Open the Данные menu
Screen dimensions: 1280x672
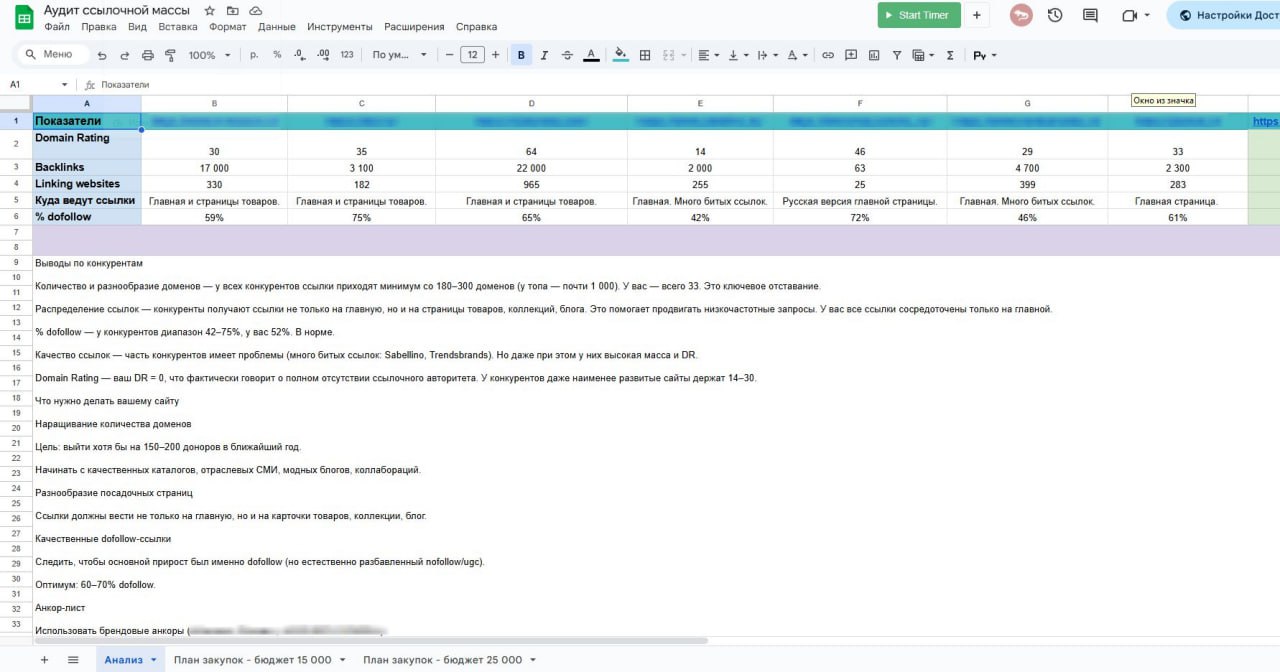pyautogui.click(x=277, y=27)
